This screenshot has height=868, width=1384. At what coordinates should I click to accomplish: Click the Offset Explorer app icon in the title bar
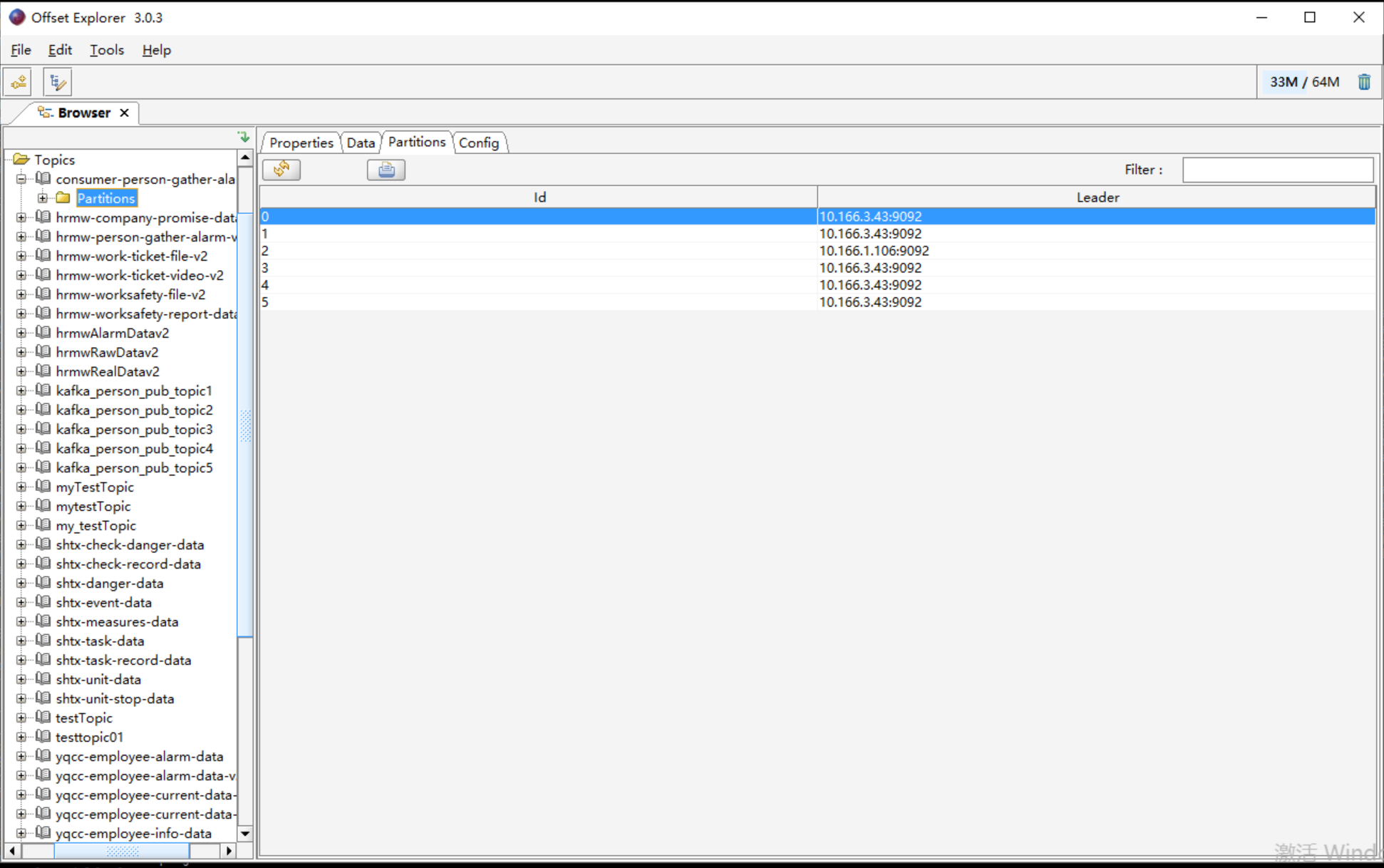coord(16,17)
